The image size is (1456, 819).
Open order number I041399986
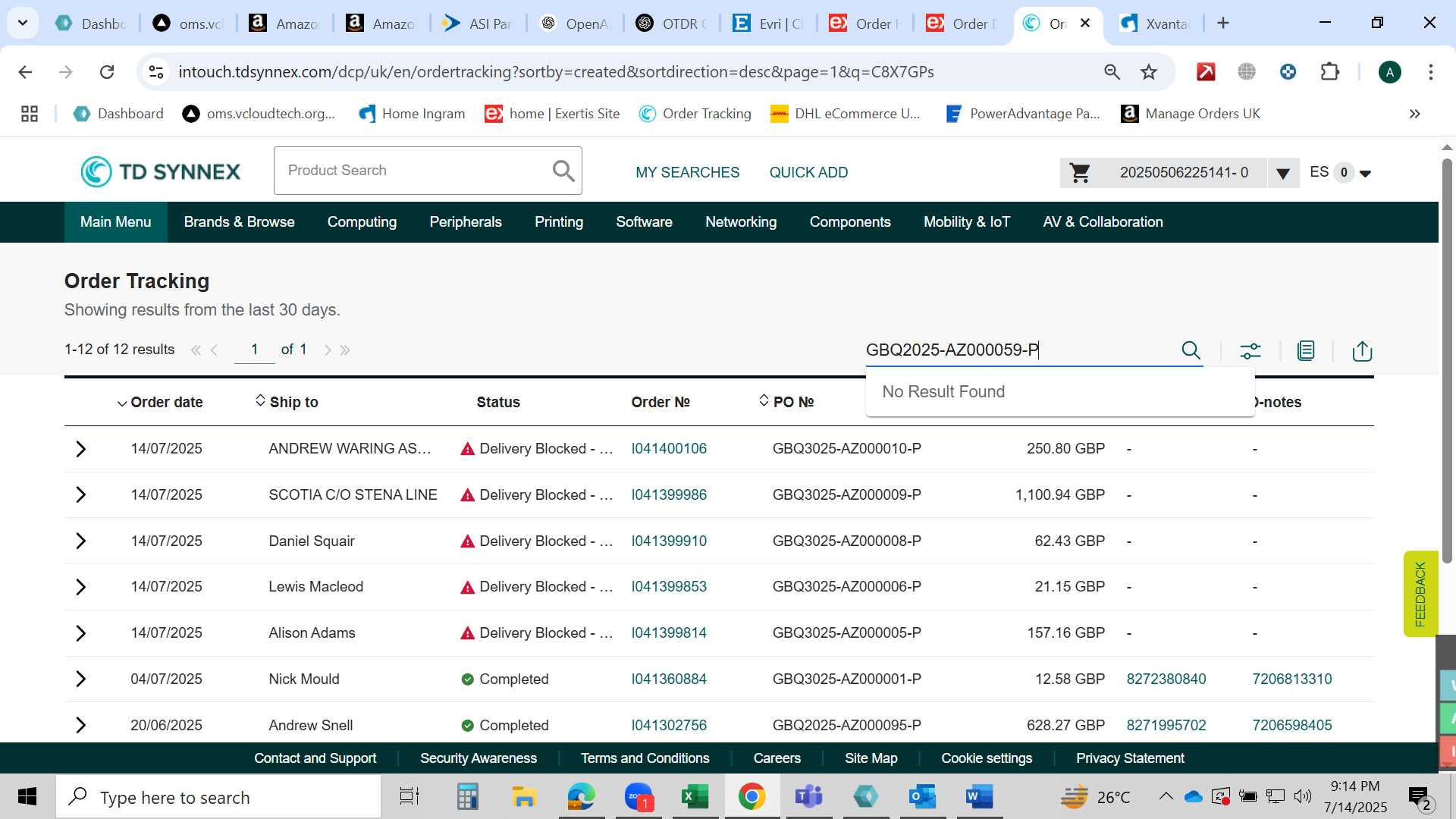[x=669, y=495]
